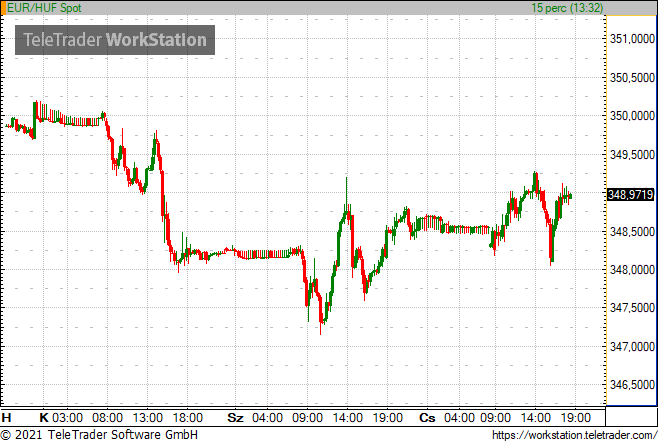Image resolution: width=658 pixels, height=444 pixels.
Task: Click the 350,5000 price axis label
Action: click(x=632, y=77)
